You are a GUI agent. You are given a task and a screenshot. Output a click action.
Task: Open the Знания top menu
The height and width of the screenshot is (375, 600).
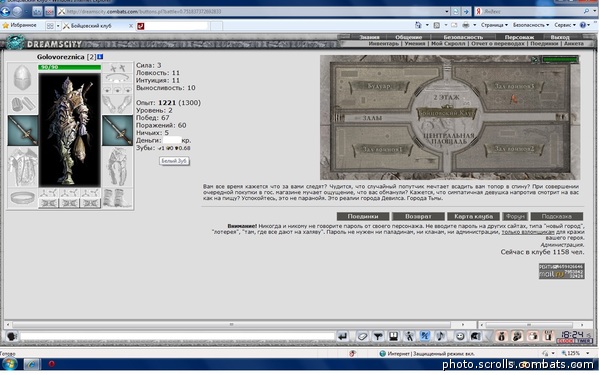[369, 37]
